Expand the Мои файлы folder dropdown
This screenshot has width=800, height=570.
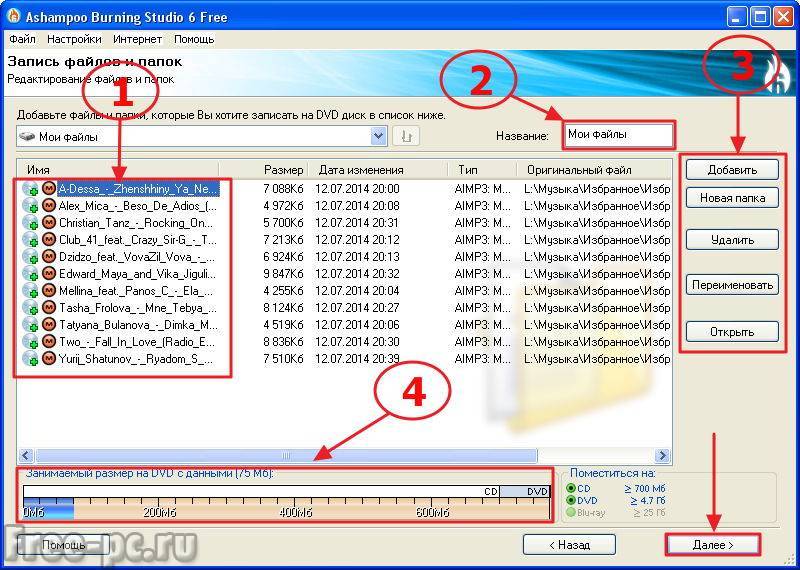(x=378, y=136)
